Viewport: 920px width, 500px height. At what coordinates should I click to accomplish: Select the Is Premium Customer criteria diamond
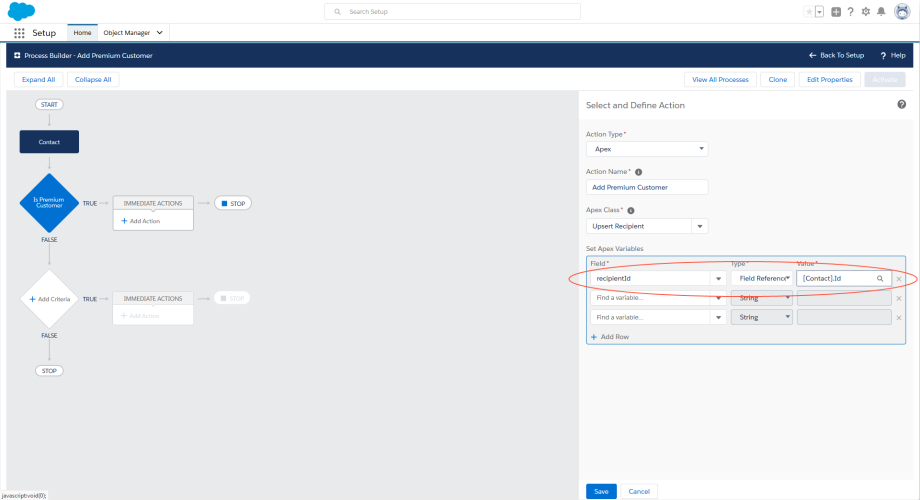pyautogui.click(x=49, y=203)
